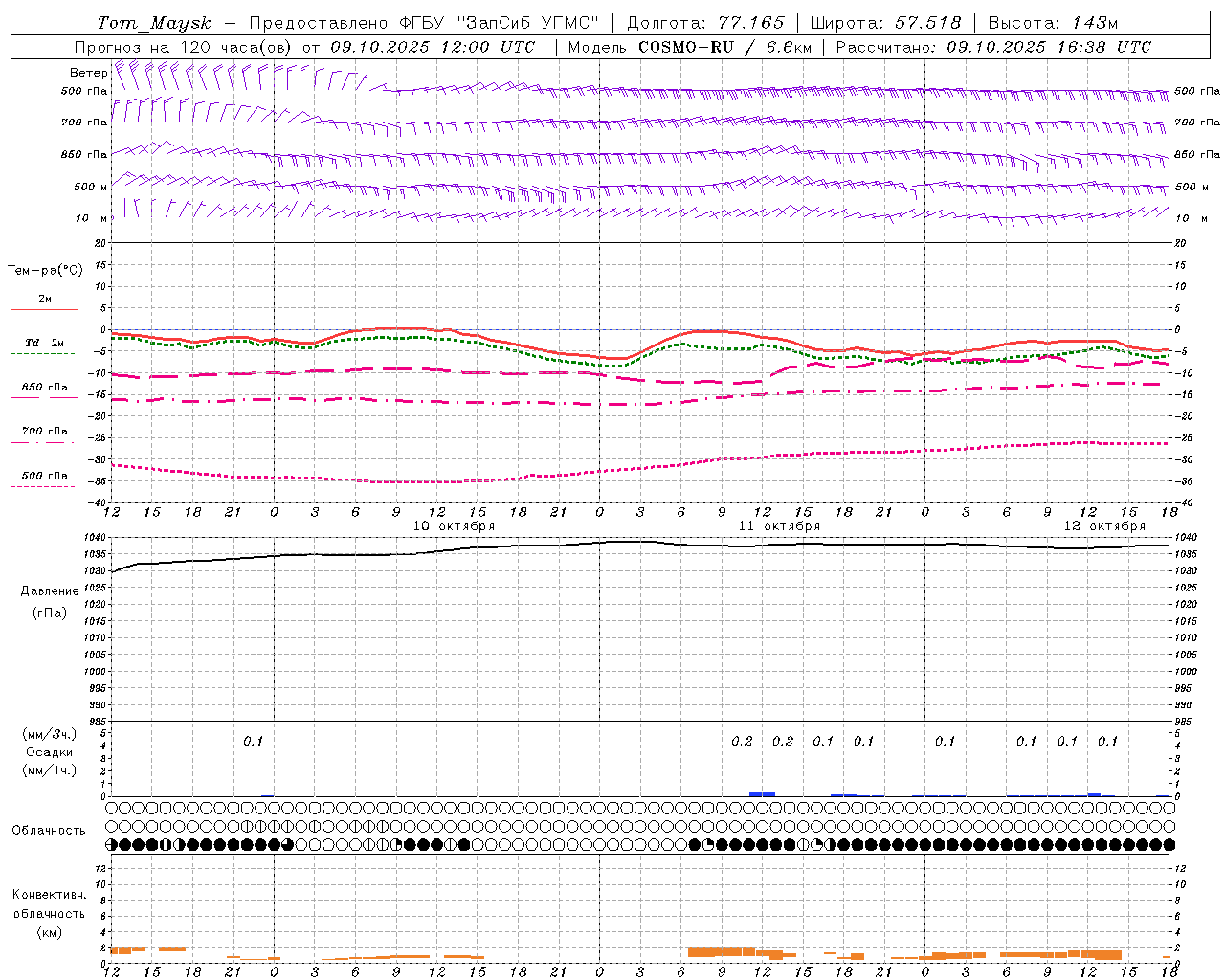This screenshot has height=980, width=1225.
Task: Click the Облачность panel label
Action: click(49, 831)
